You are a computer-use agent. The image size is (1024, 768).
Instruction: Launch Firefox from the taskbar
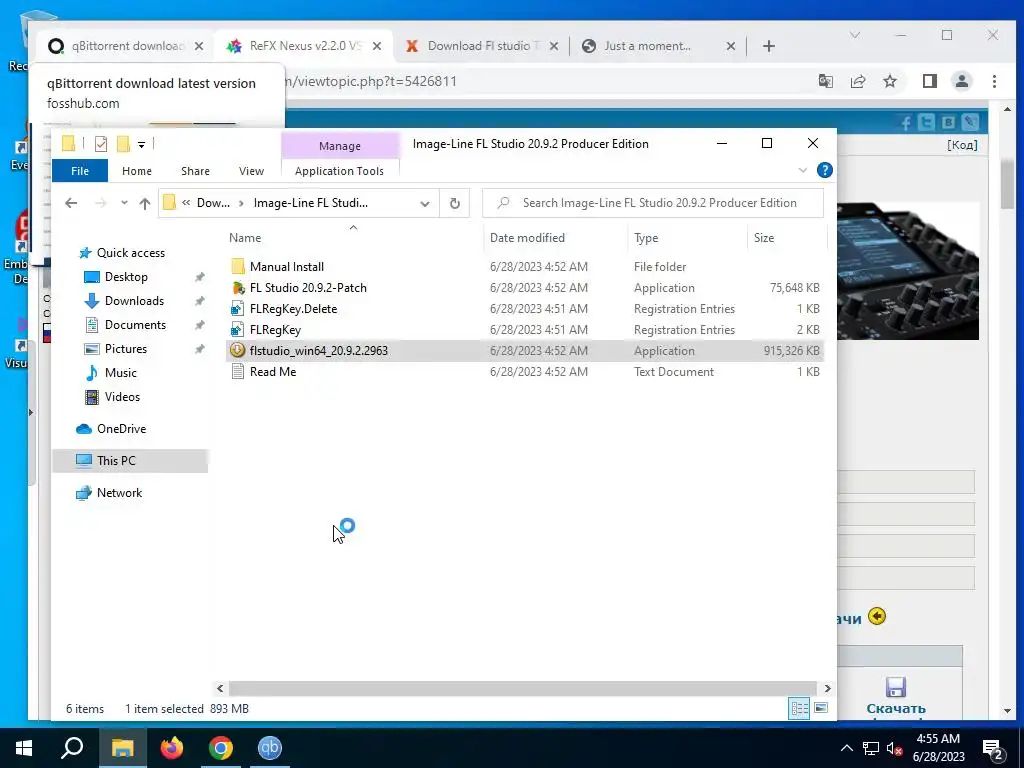(172, 748)
